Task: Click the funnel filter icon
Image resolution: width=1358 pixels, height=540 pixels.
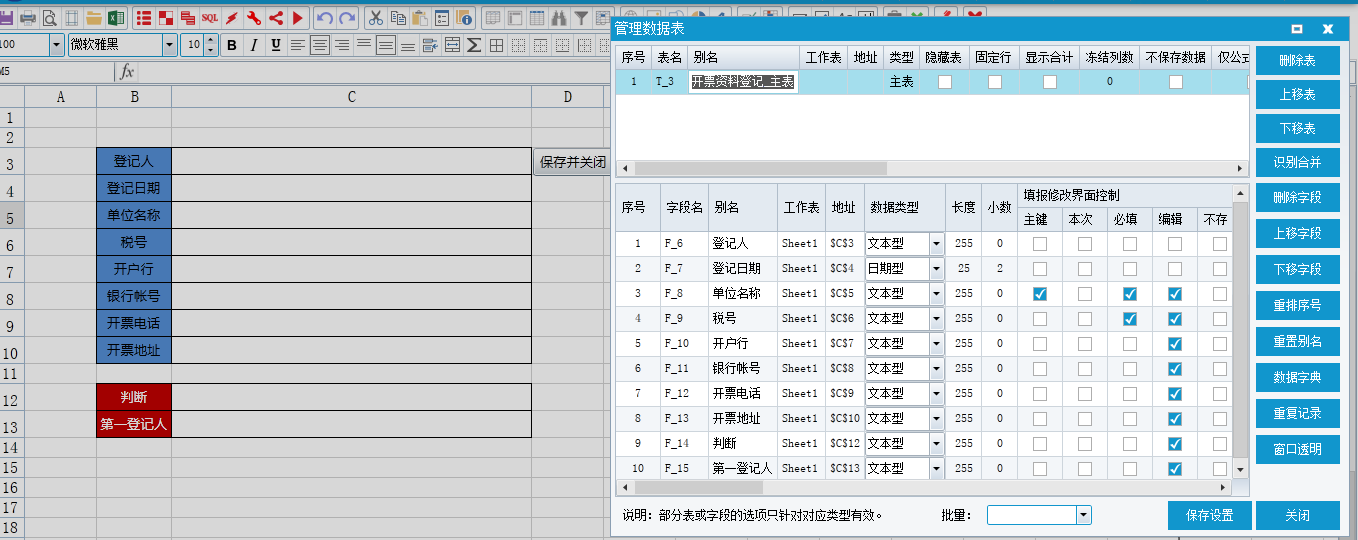Action: coord(581,17)
